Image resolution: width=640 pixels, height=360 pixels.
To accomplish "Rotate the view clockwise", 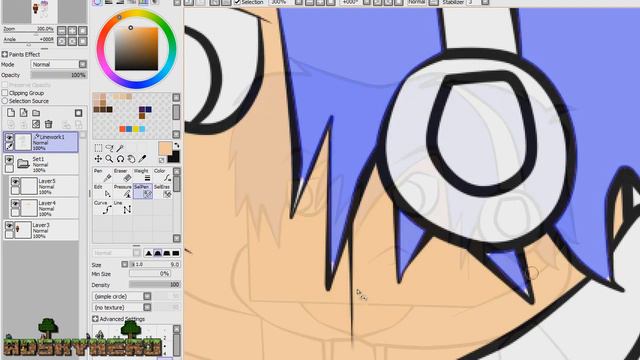I will coord(72,41).
